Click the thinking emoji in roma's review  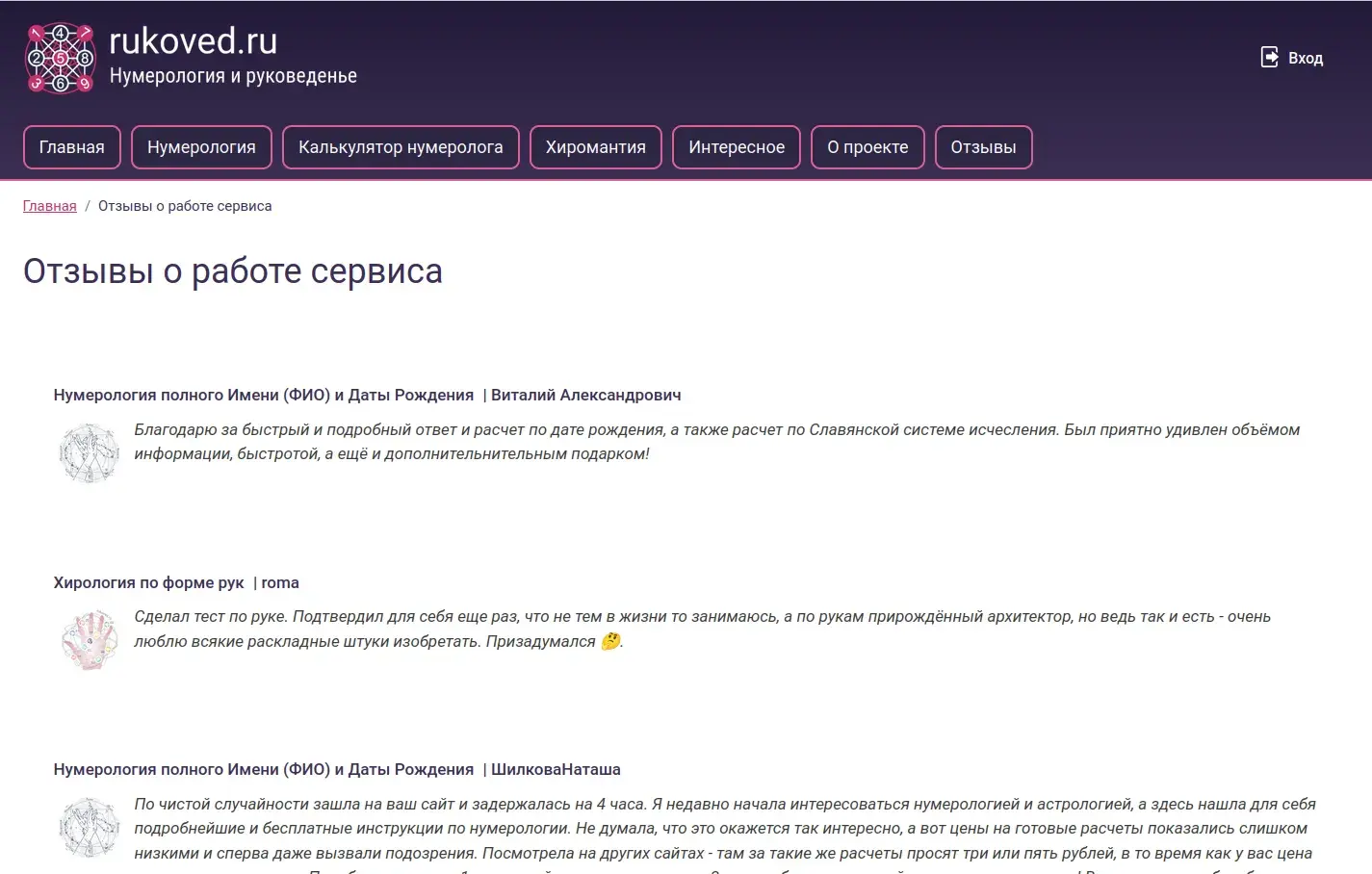(610, 642)
